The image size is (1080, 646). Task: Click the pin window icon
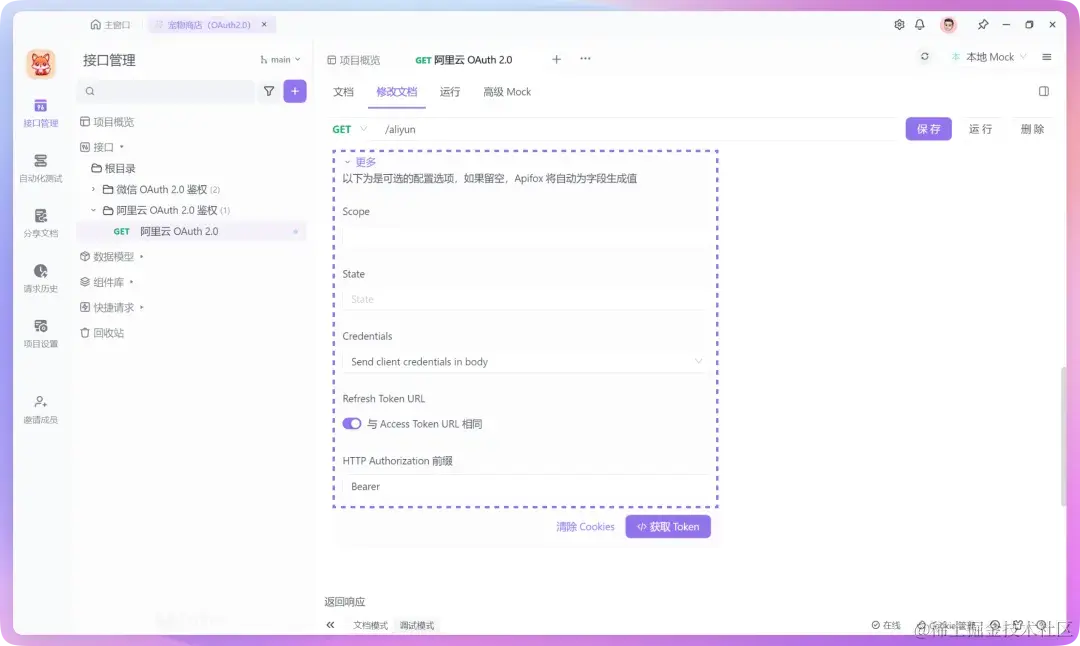[983, 24]
